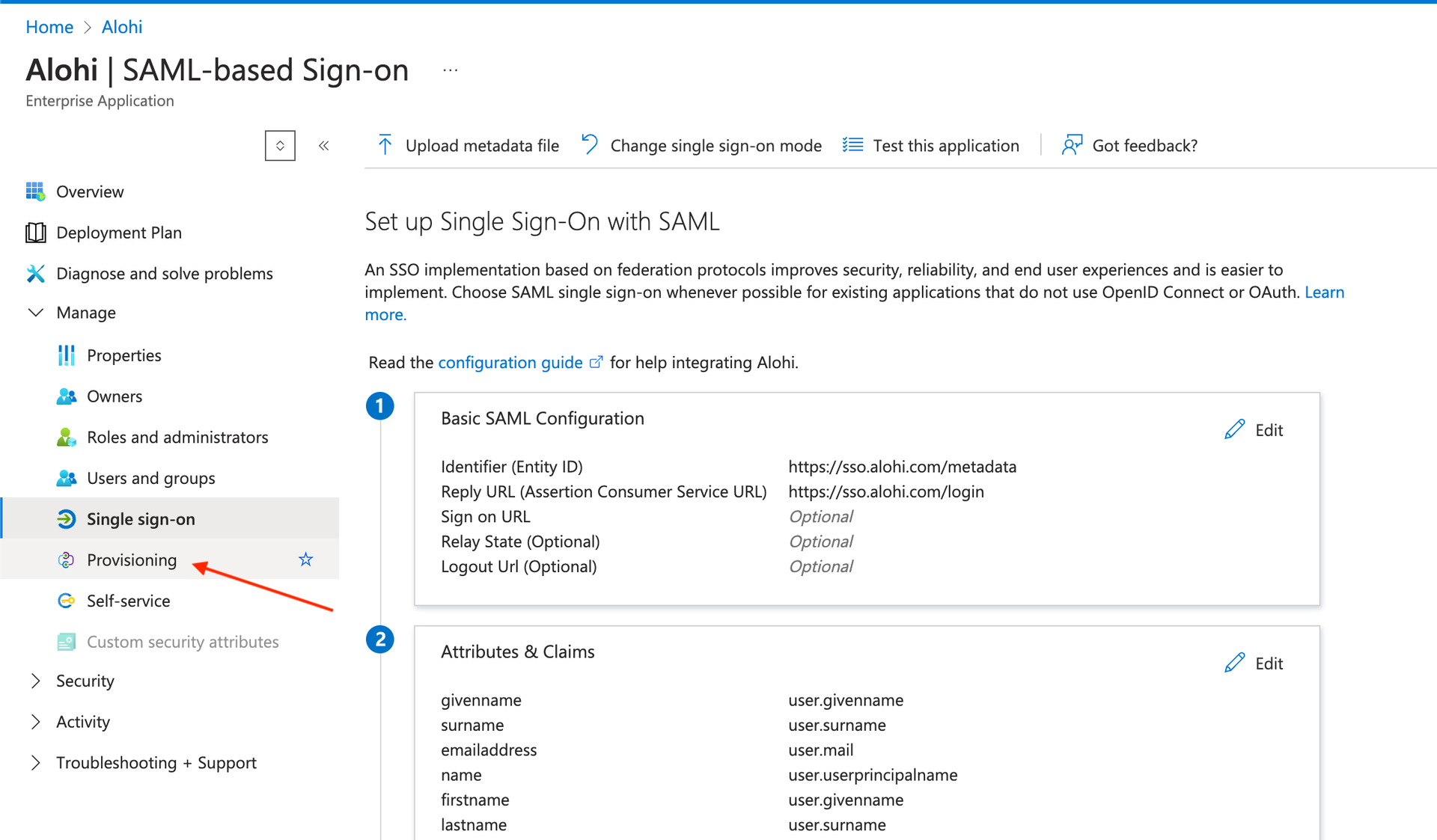Edit the Basic SAML Configuration
1437x840 pixels.
coord(1254,430)
